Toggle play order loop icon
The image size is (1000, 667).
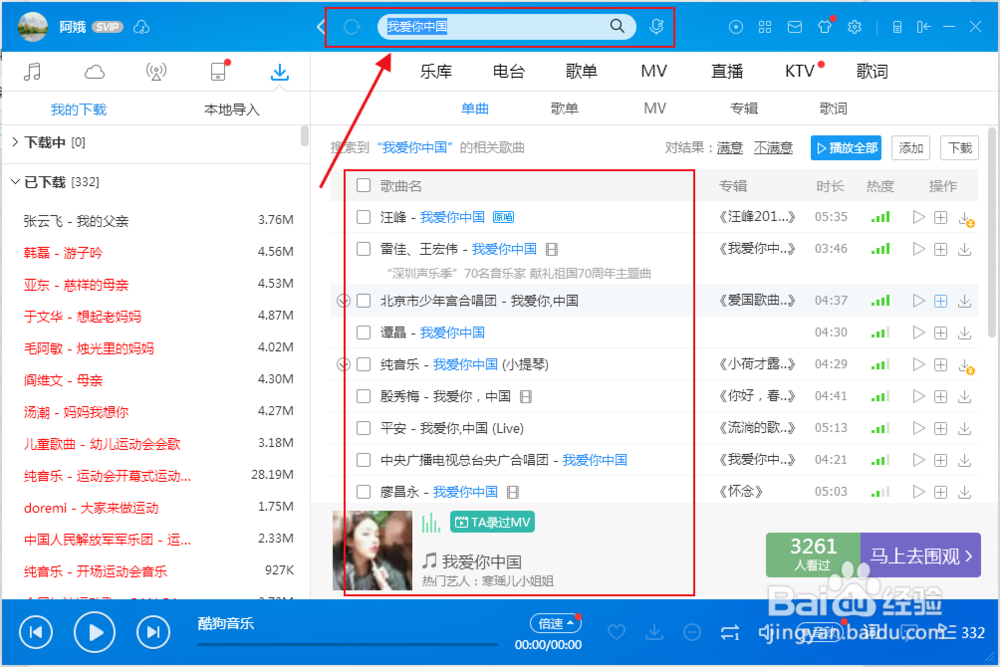[730, 632]
